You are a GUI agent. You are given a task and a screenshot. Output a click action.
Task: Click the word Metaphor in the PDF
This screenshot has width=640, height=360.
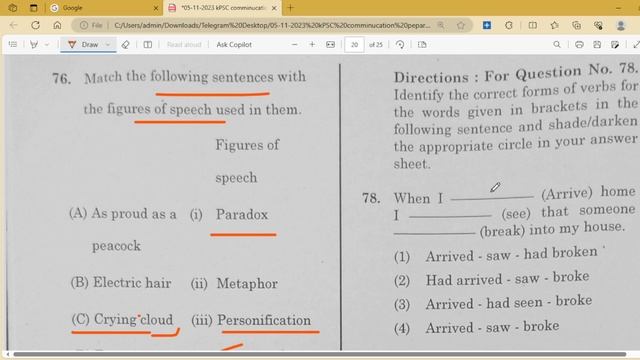(x=247, y=283)
